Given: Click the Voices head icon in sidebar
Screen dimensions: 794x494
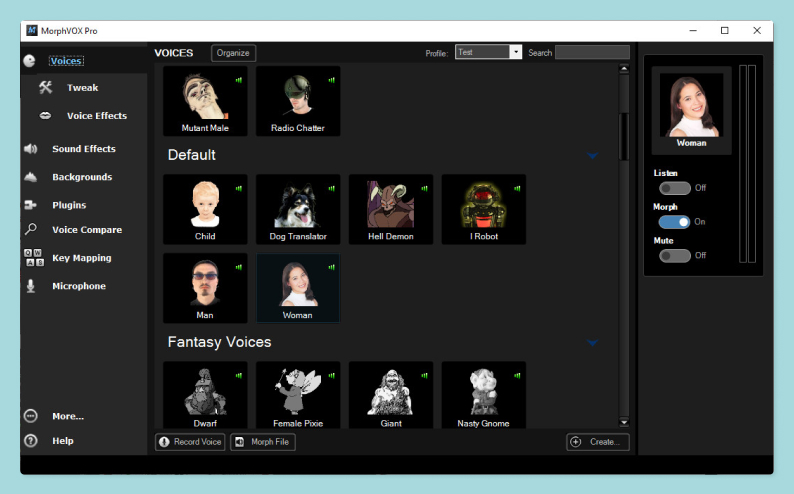Looking at the screenshot, I should 29,61.
